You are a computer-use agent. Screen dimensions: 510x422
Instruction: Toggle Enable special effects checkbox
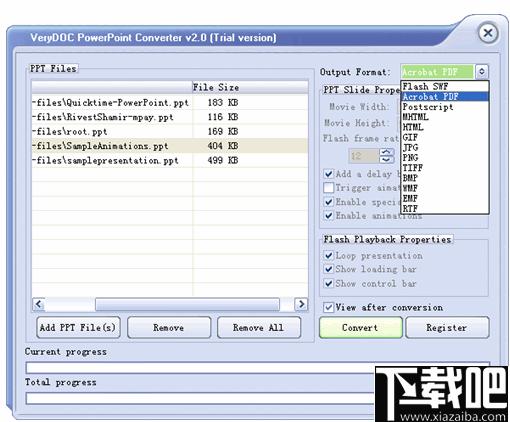329,202
